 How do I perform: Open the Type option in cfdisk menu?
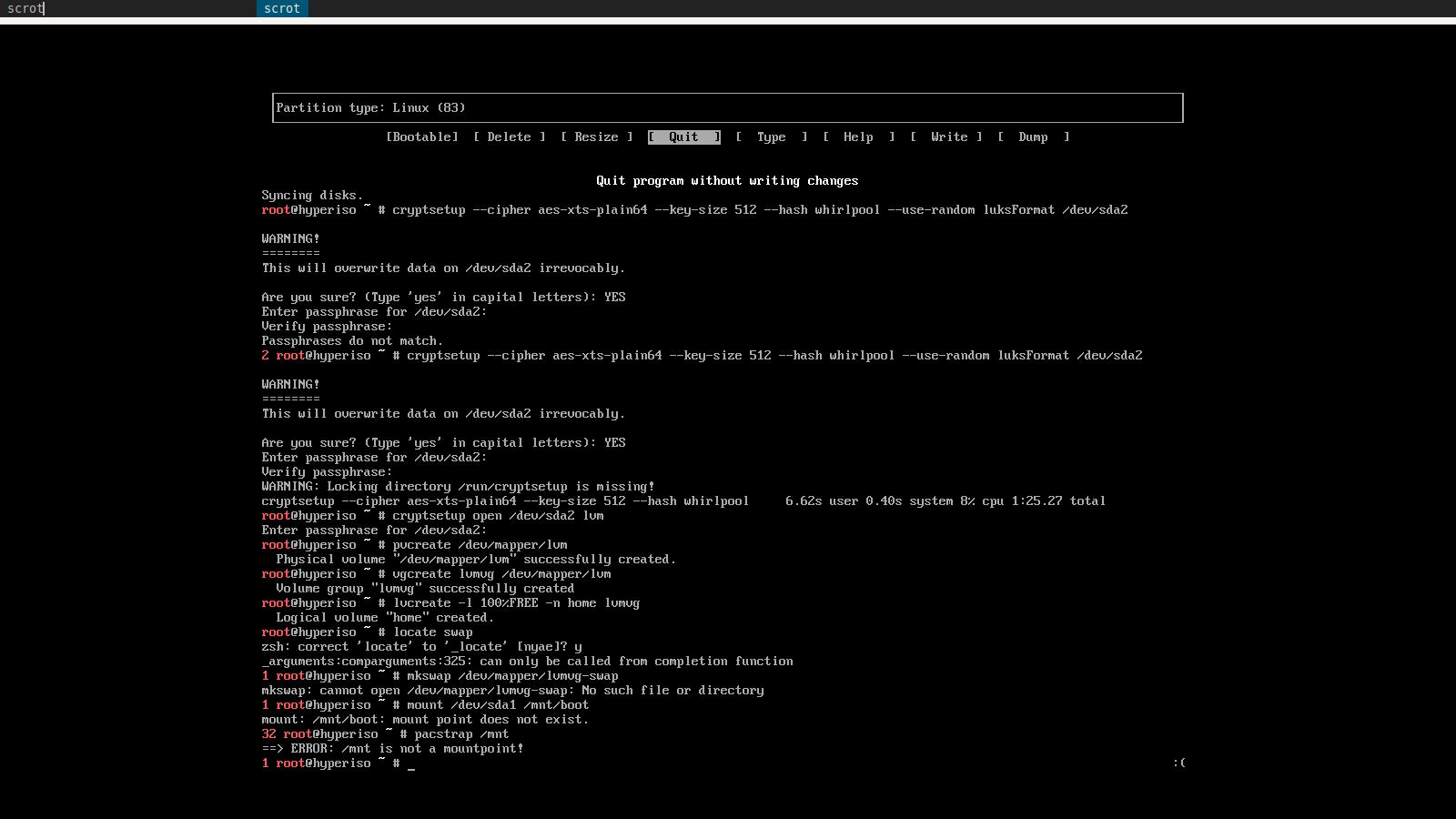(x=771, y=137)
